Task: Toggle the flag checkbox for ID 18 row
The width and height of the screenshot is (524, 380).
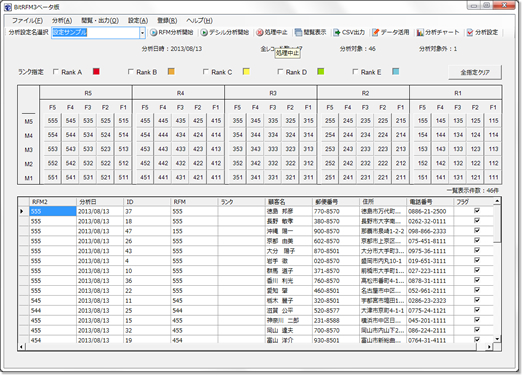Action: tap(477, 221)
